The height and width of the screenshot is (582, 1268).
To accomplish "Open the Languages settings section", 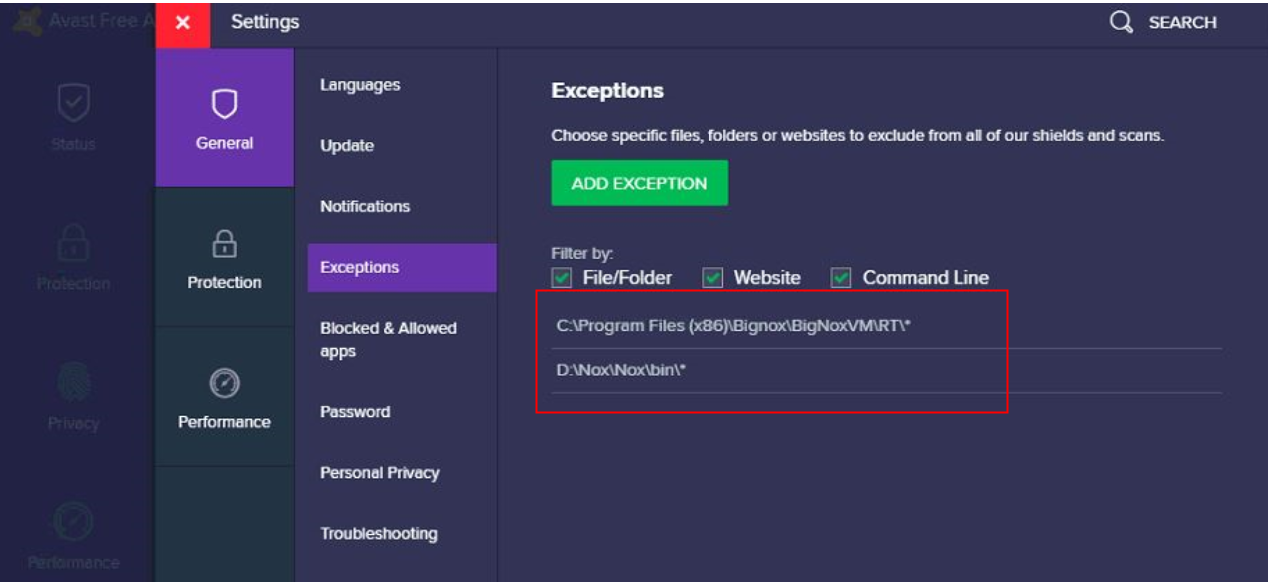I will [x=360, y=85].
